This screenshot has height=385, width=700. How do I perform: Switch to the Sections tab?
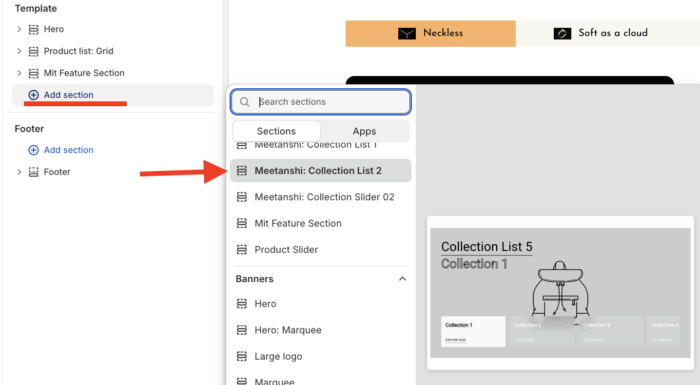276,131
